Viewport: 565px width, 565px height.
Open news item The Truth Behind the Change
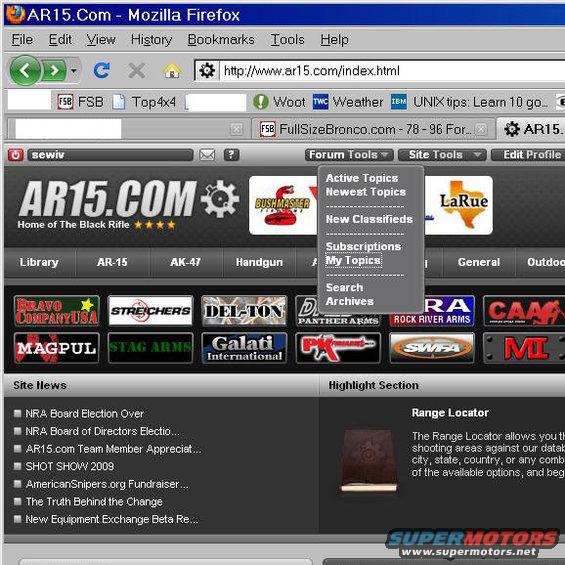(94, 502)
